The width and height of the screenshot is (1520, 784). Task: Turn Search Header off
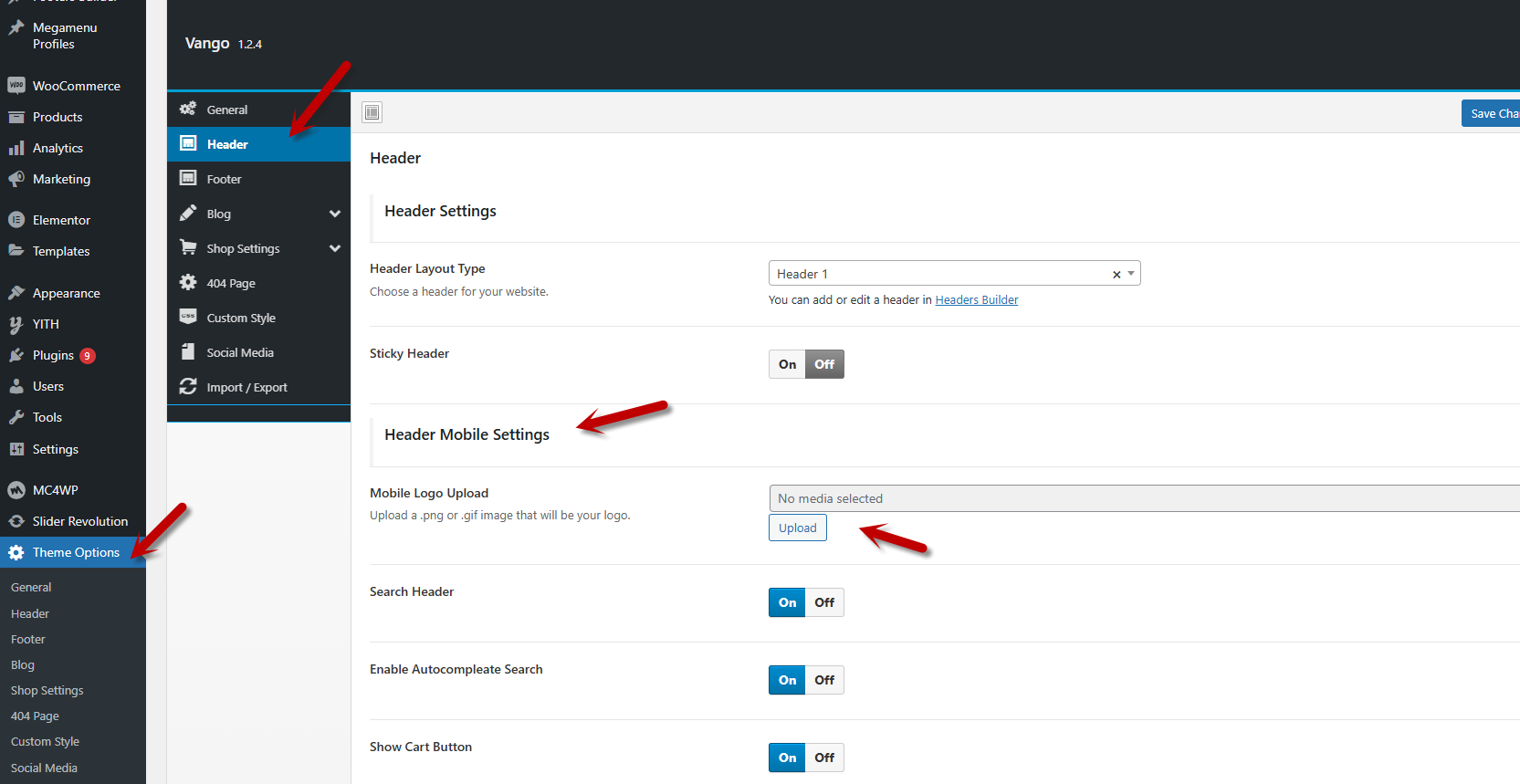824,602
